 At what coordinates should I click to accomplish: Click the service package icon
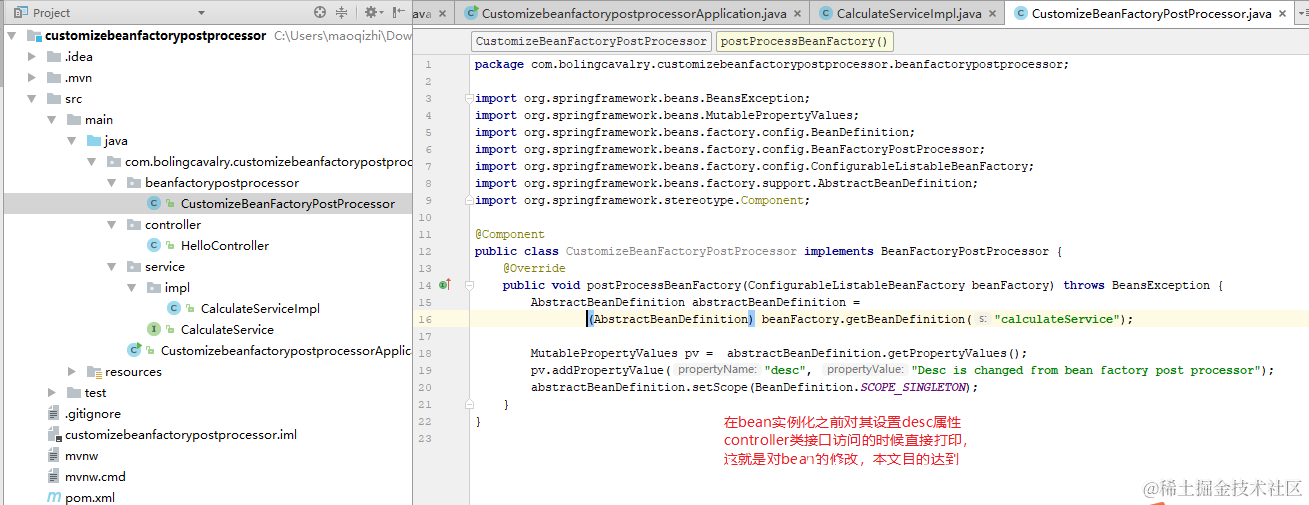tap(134, 266)
